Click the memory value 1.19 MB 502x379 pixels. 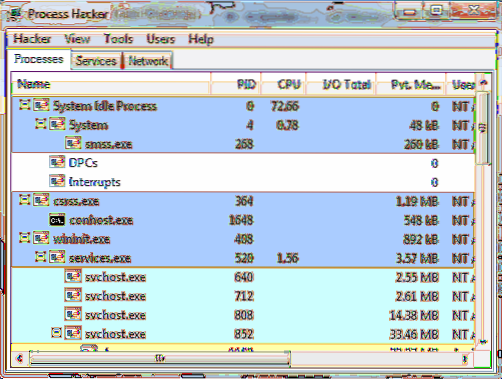(x=417, y=201)
